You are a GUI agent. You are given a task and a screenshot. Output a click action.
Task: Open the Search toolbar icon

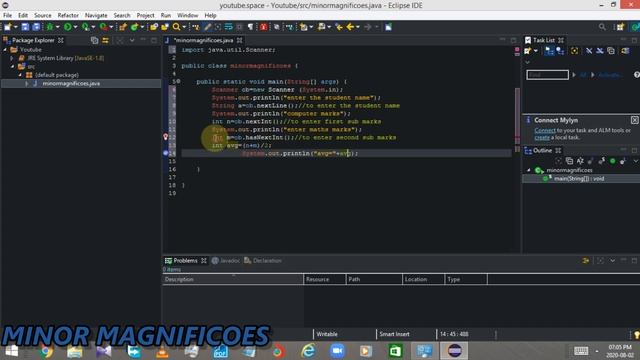(176, 27)
